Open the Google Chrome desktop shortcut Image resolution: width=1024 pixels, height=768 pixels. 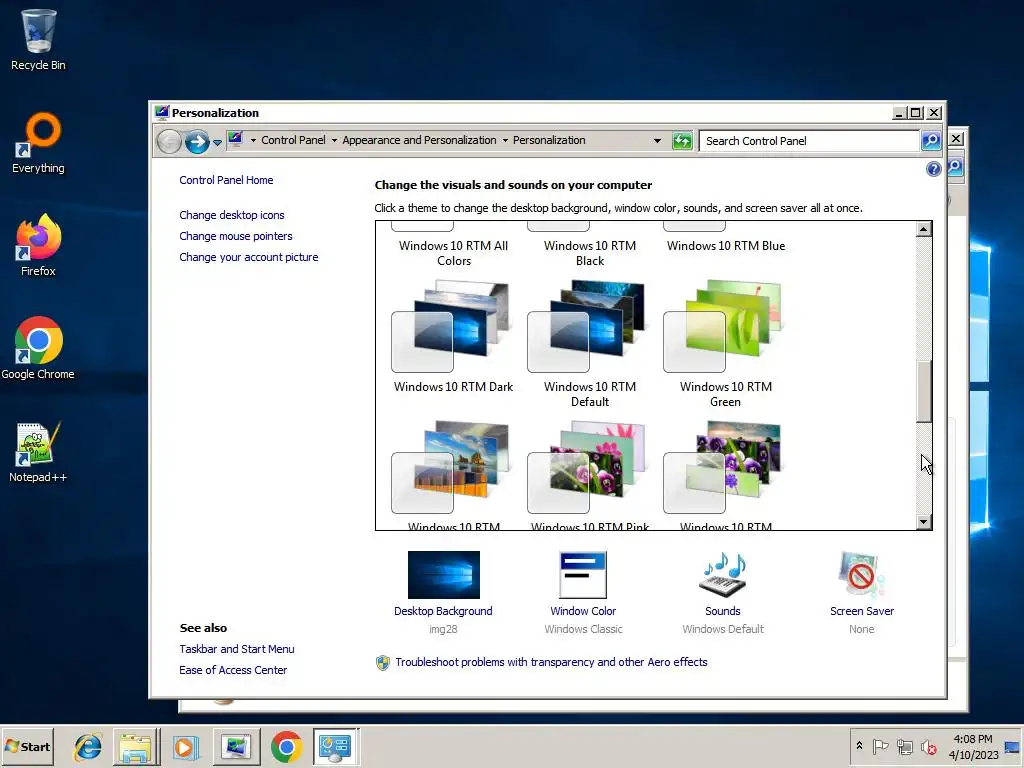pos(38,348)
